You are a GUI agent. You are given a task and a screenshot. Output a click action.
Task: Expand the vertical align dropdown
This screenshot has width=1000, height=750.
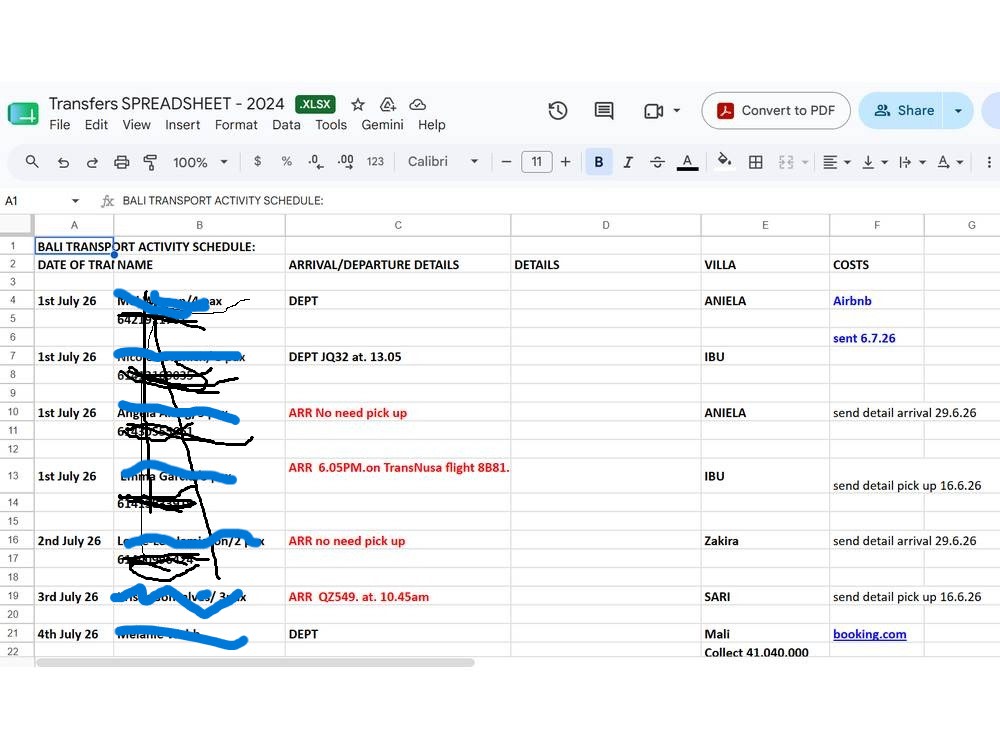click(x=885, y=163)
